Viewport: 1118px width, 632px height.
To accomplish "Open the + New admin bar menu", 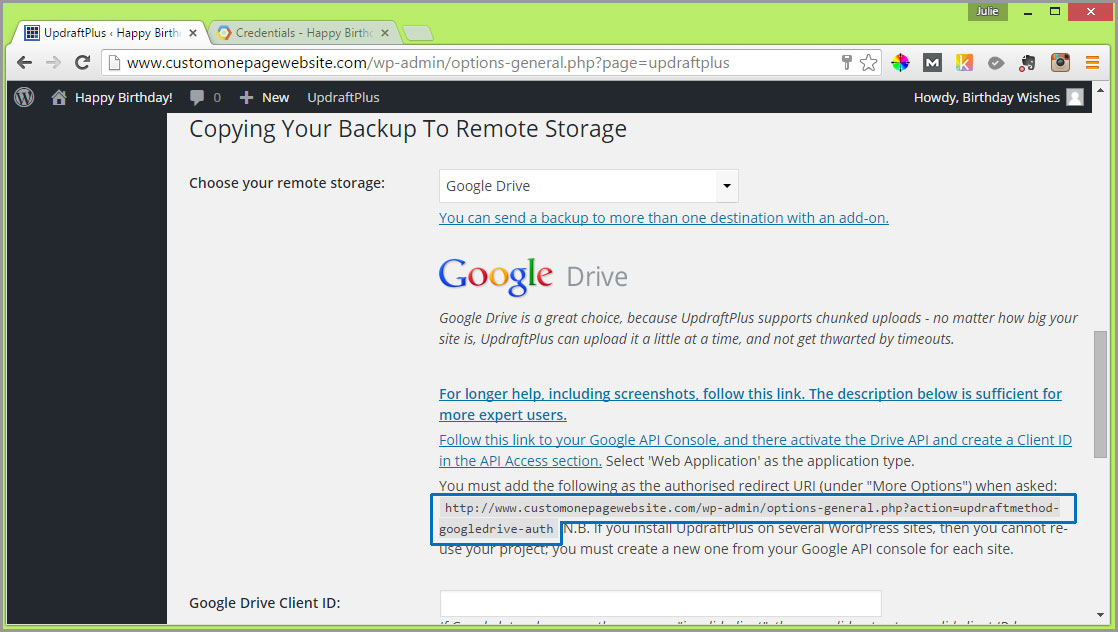I will point(265,98).
